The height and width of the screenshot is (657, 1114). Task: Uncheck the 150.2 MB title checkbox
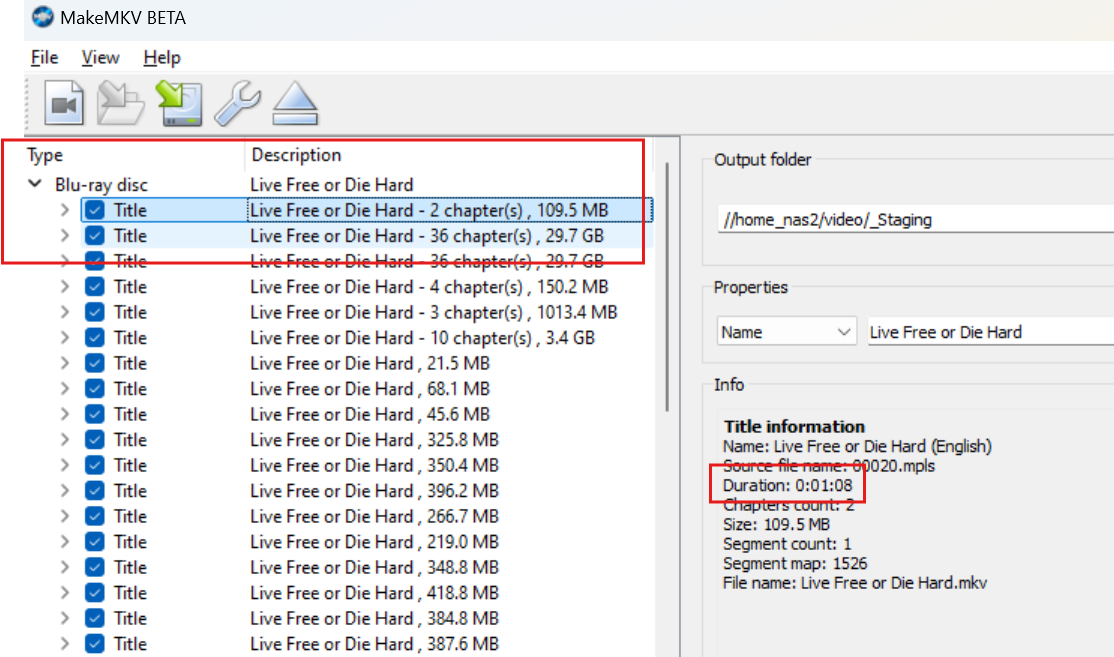coord(94,287)
